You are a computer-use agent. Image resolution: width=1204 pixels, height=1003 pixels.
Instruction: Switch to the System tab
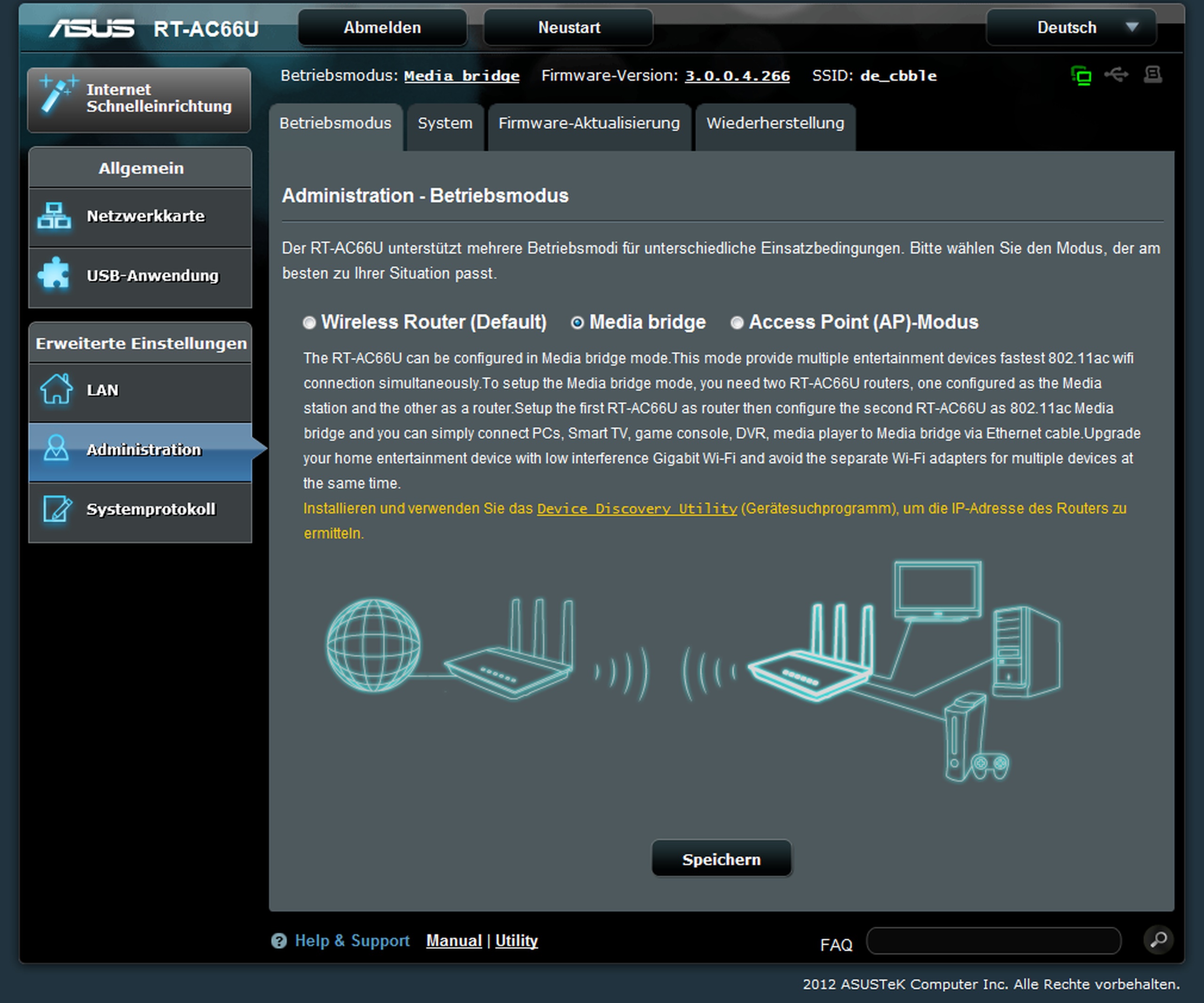tap(445, 124)
